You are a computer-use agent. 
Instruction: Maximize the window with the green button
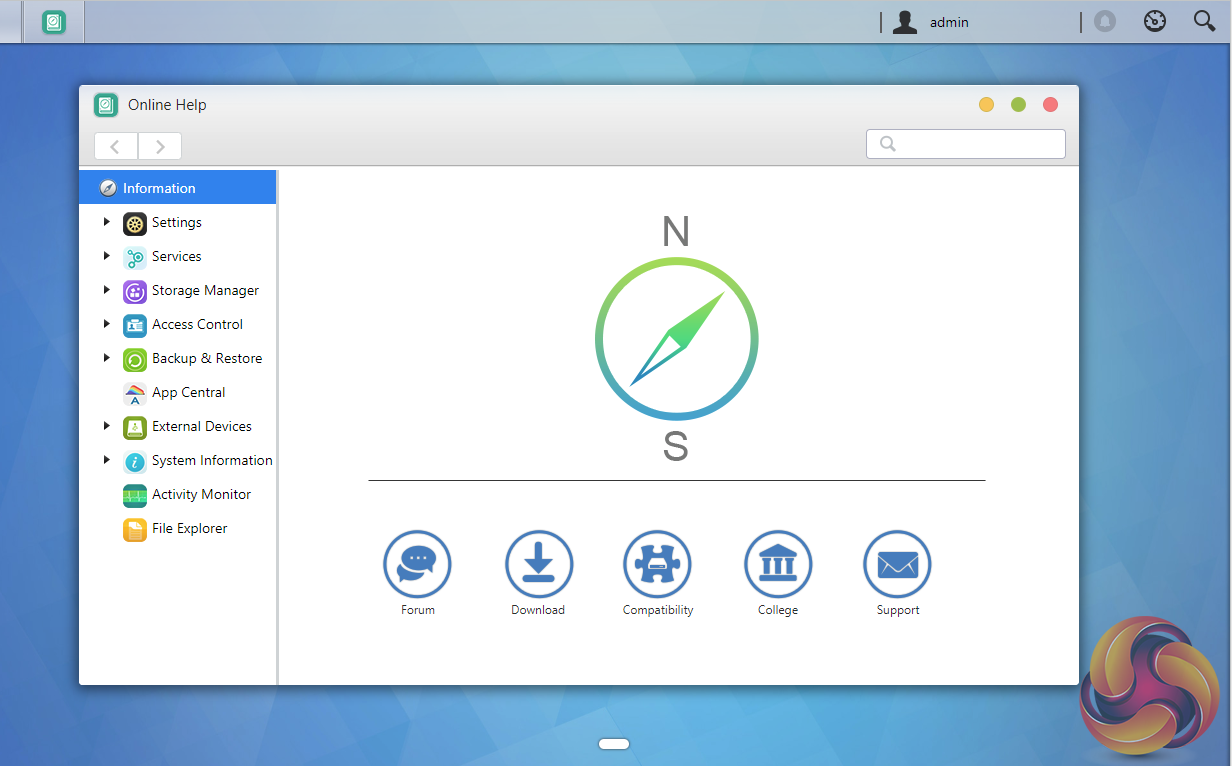coord(1018,105)
